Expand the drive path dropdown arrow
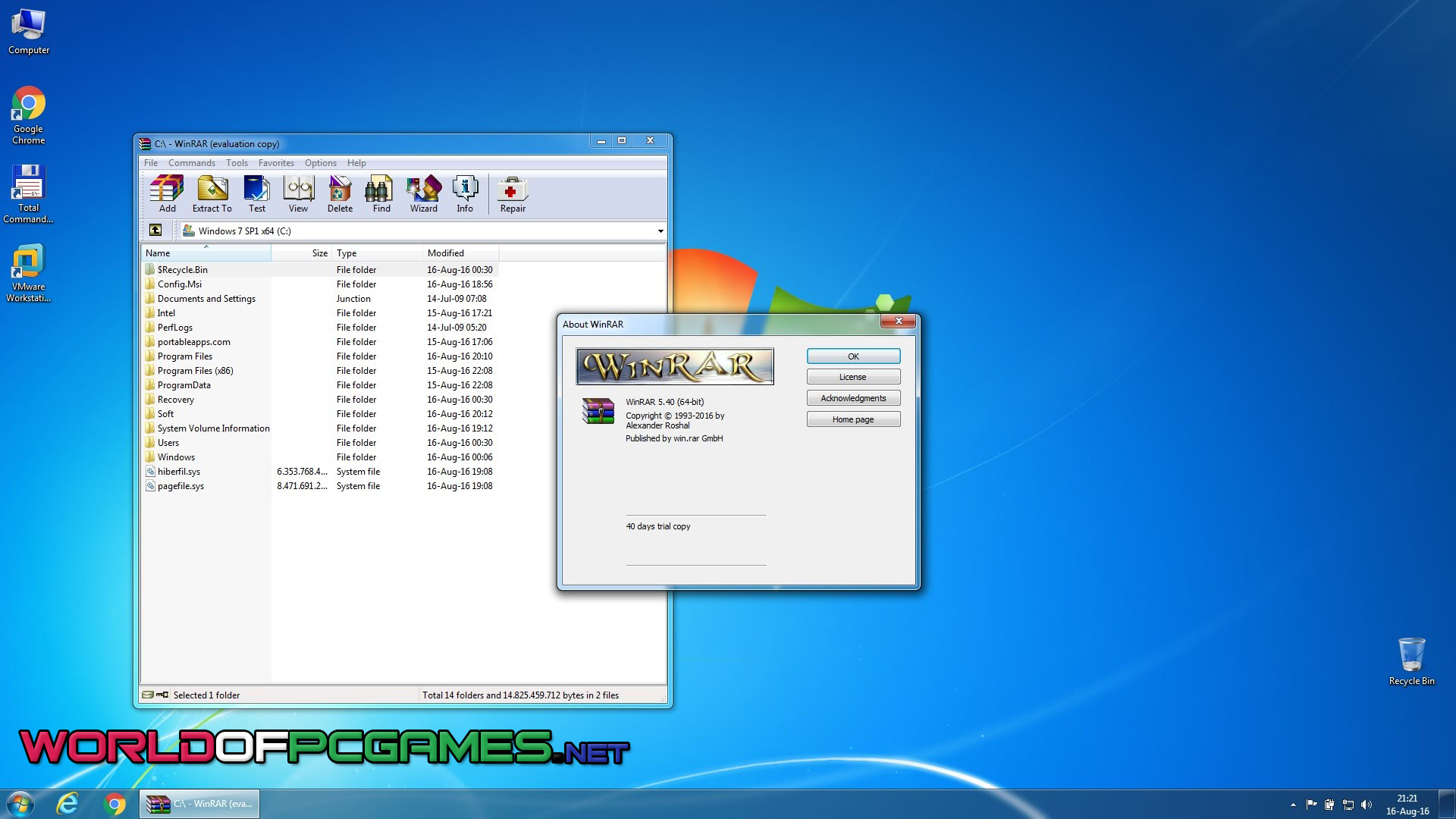The width and height of the screenshot is (1456, 819). click(660, 231)
